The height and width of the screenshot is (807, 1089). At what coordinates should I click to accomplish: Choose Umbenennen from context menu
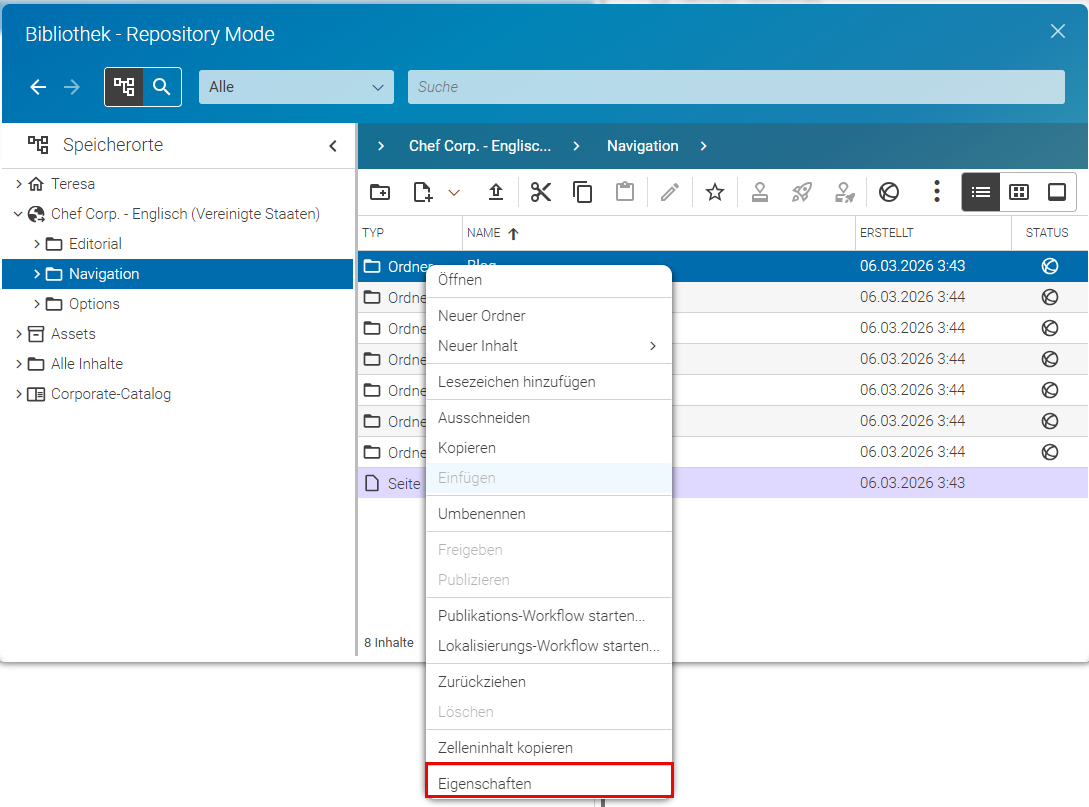(482, 514)
